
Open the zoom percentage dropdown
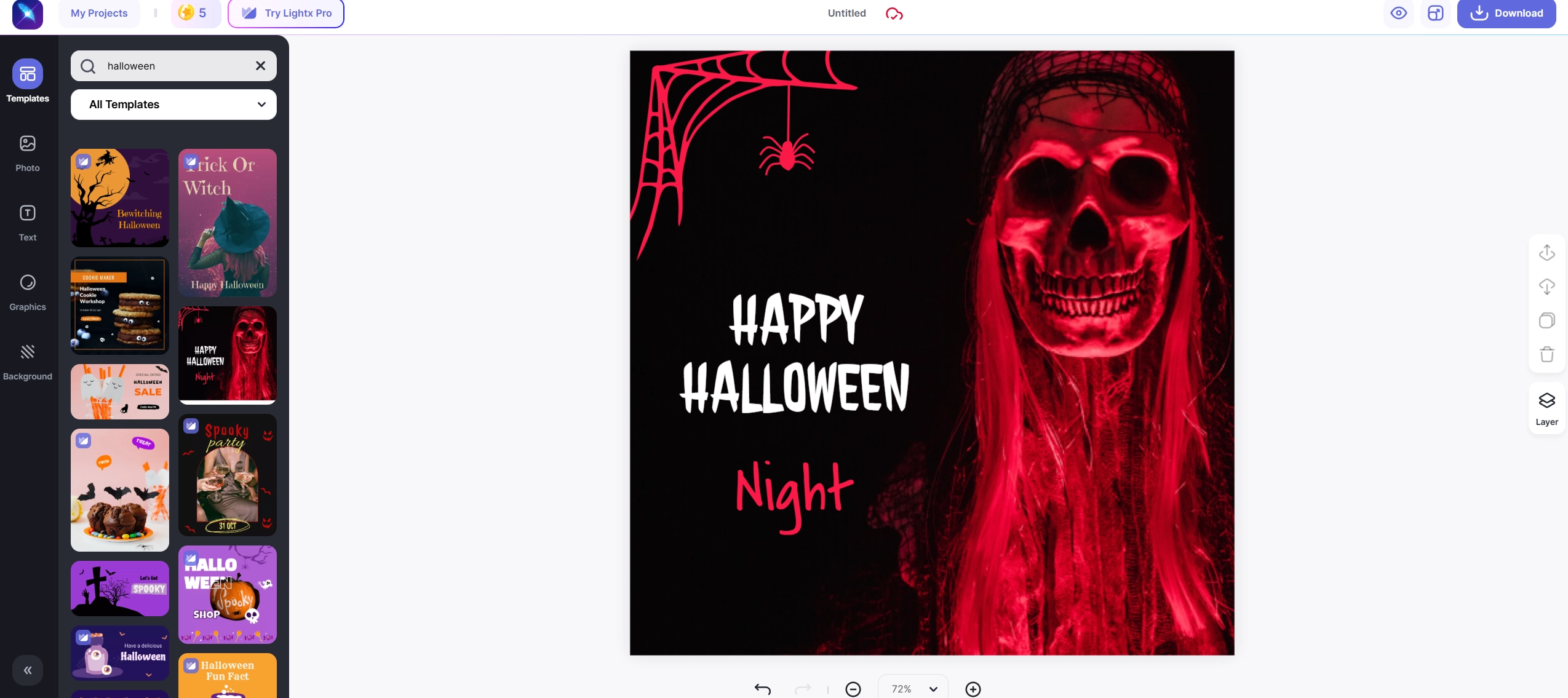coord(911,689)
